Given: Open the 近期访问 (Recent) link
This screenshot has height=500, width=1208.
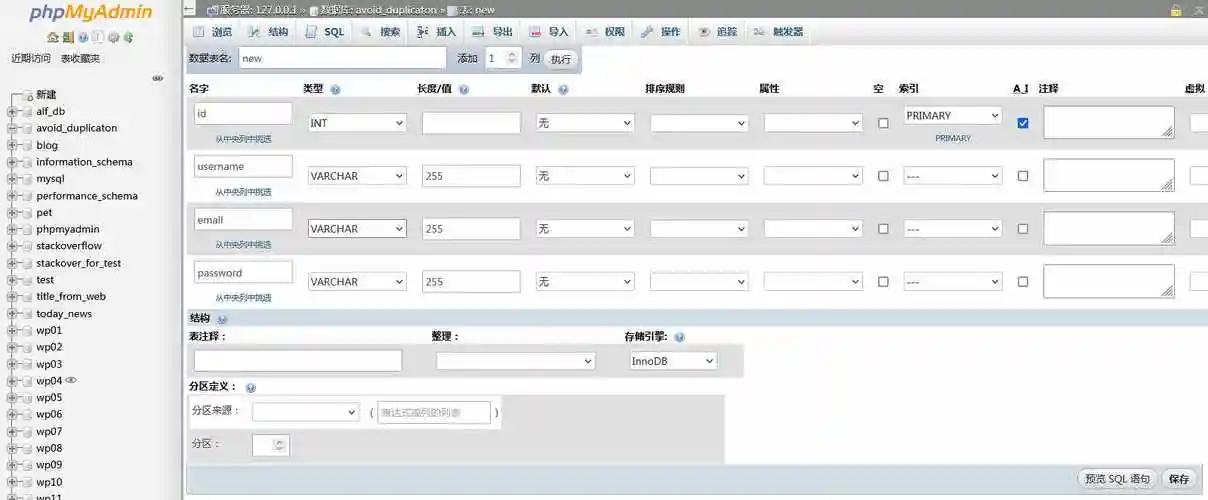Looking at the screenshot, I should pos(31,59).
